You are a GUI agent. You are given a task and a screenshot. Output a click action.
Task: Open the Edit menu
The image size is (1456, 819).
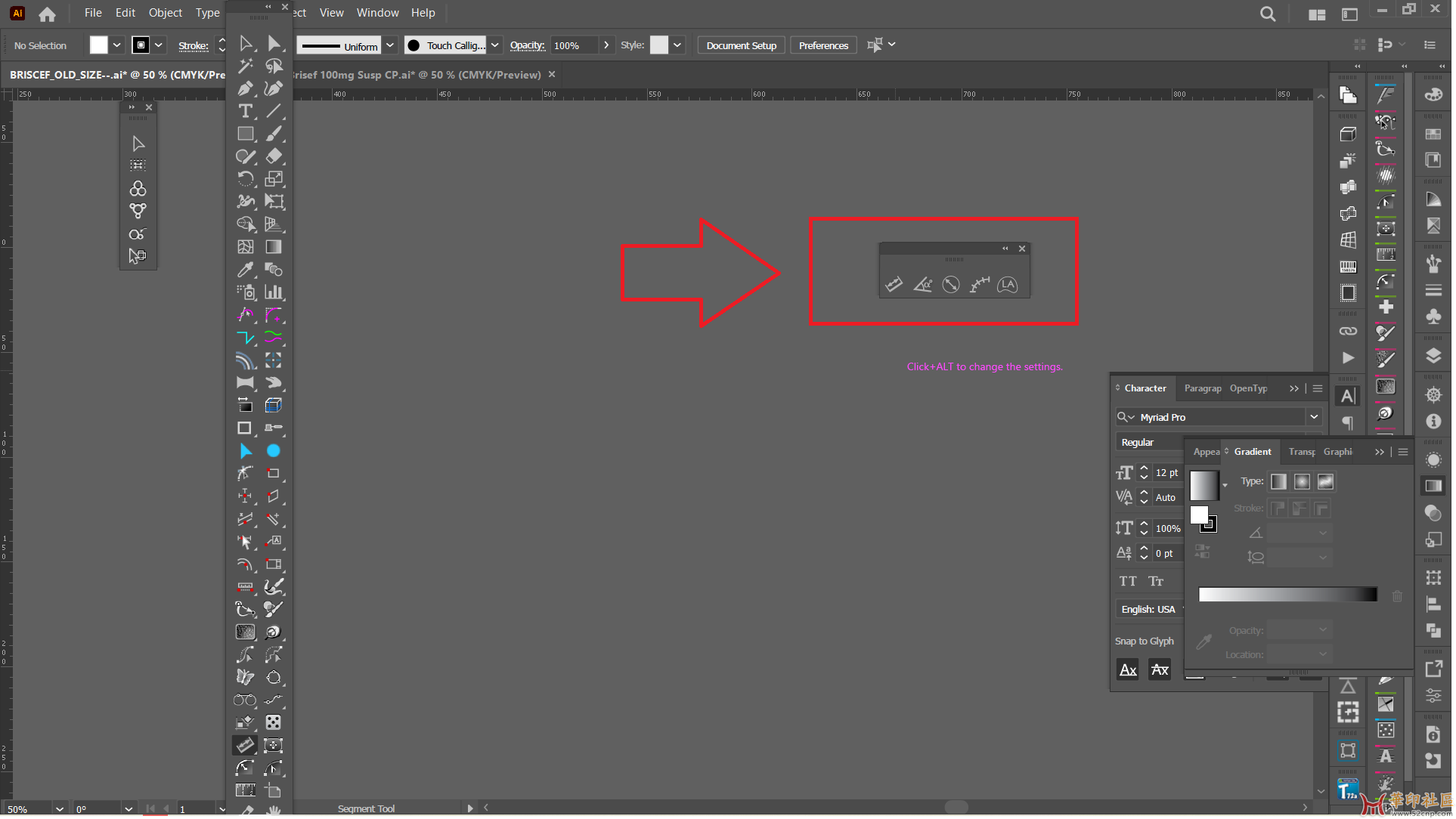(x=125, y=13)
